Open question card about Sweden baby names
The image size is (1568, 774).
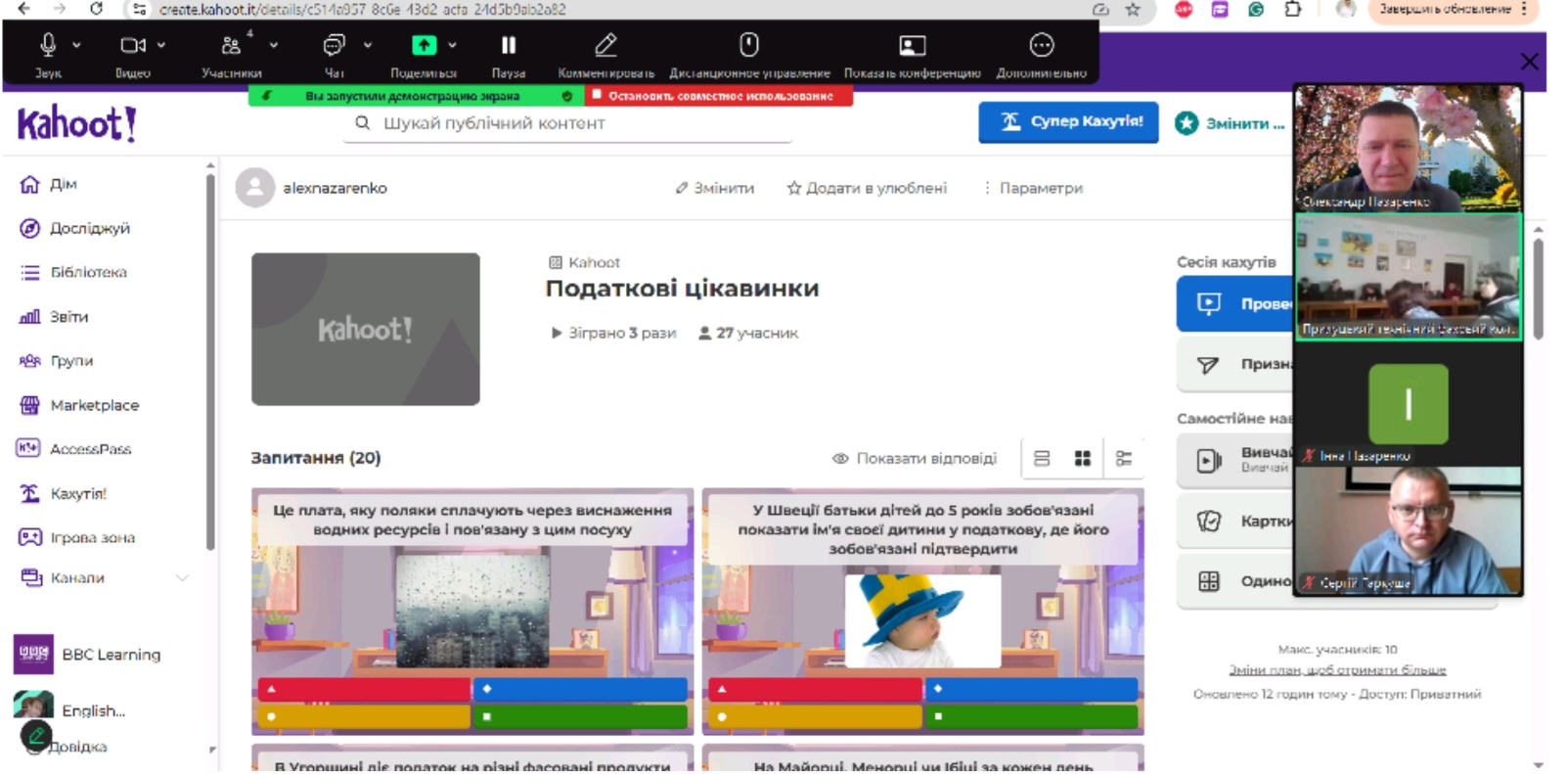pyautogui.click(x=923, y=612)
